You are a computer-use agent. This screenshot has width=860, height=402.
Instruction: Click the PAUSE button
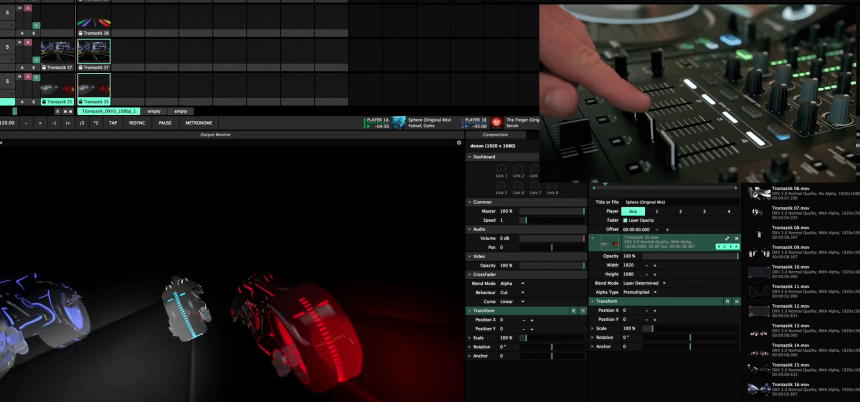click(165, 123)
